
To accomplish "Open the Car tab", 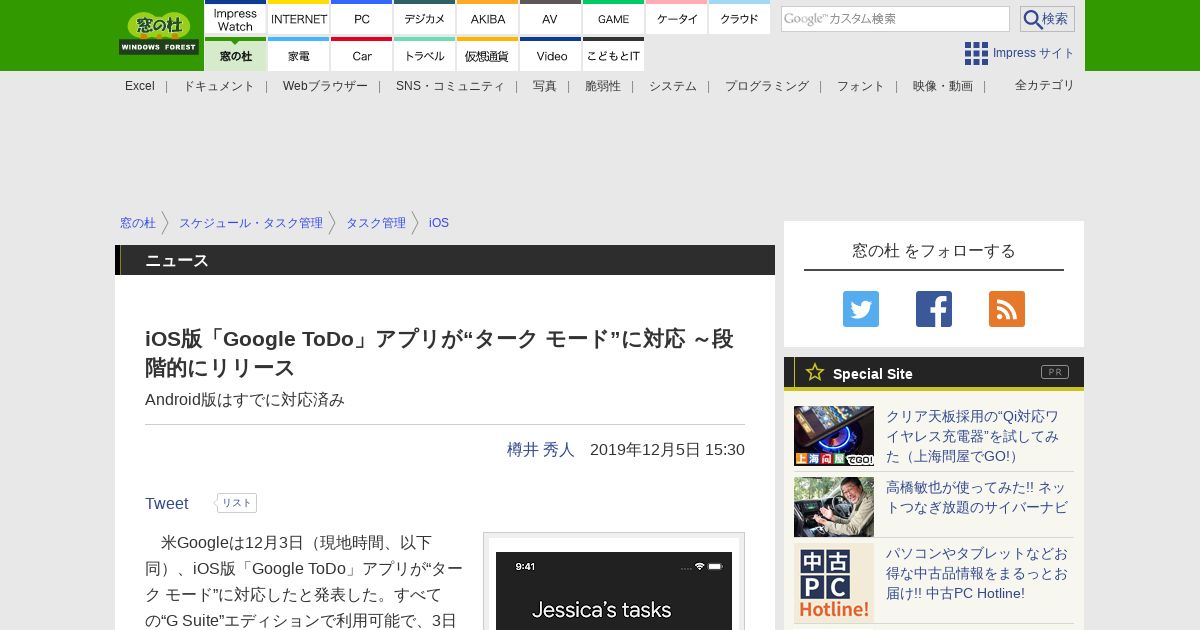I will coord(362,55).
